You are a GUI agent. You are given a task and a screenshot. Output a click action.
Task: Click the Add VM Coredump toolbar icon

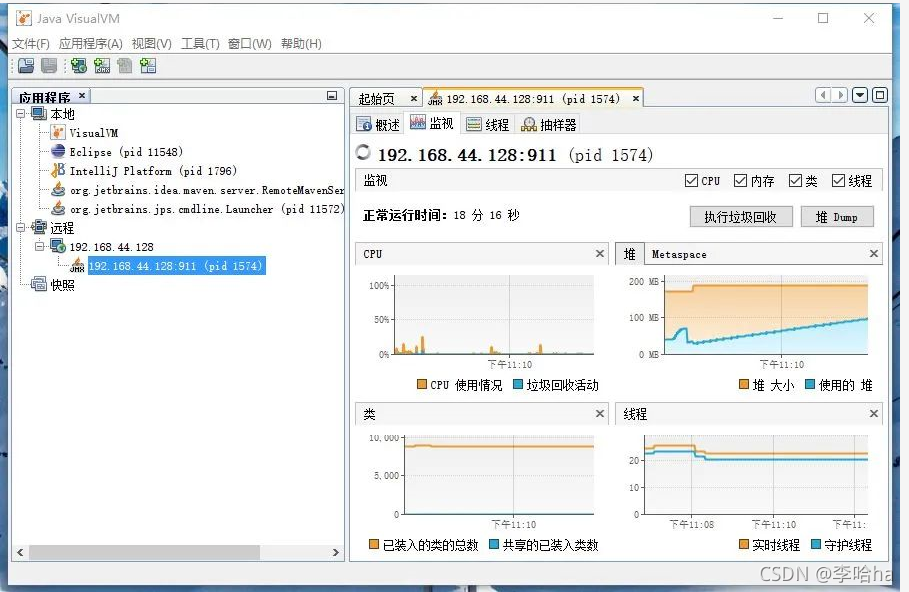(x=125, y=66)
